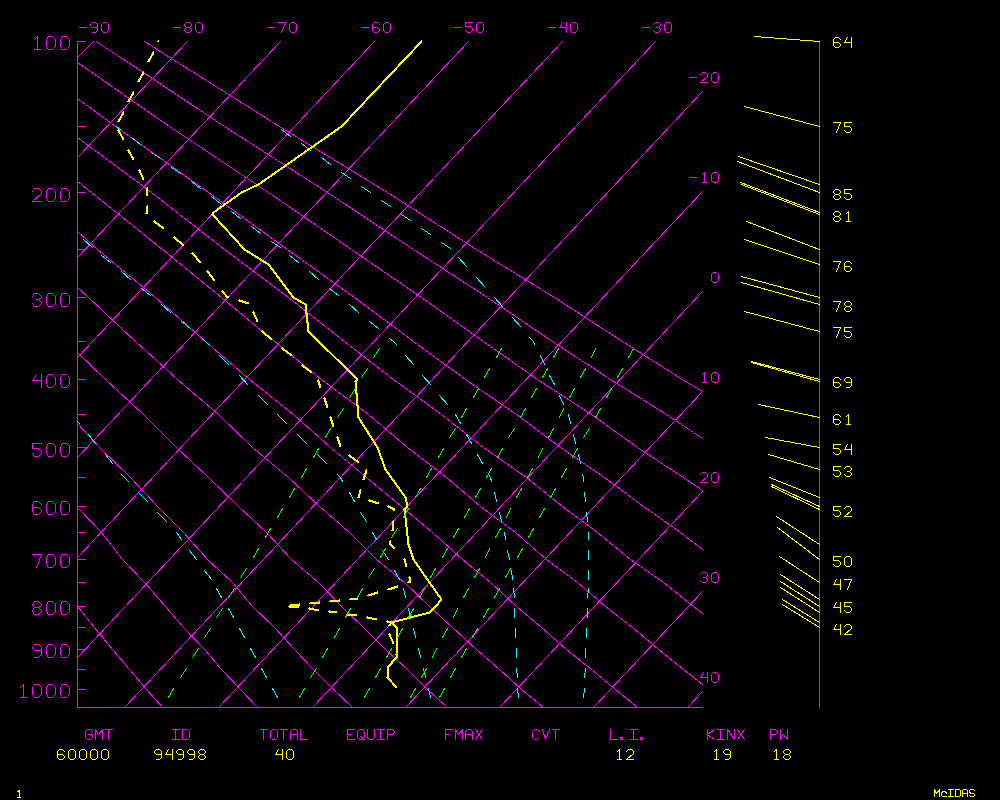1000x800 pixels.
Task: Select the TOTAL index header
Action: (x=284, y=735)
